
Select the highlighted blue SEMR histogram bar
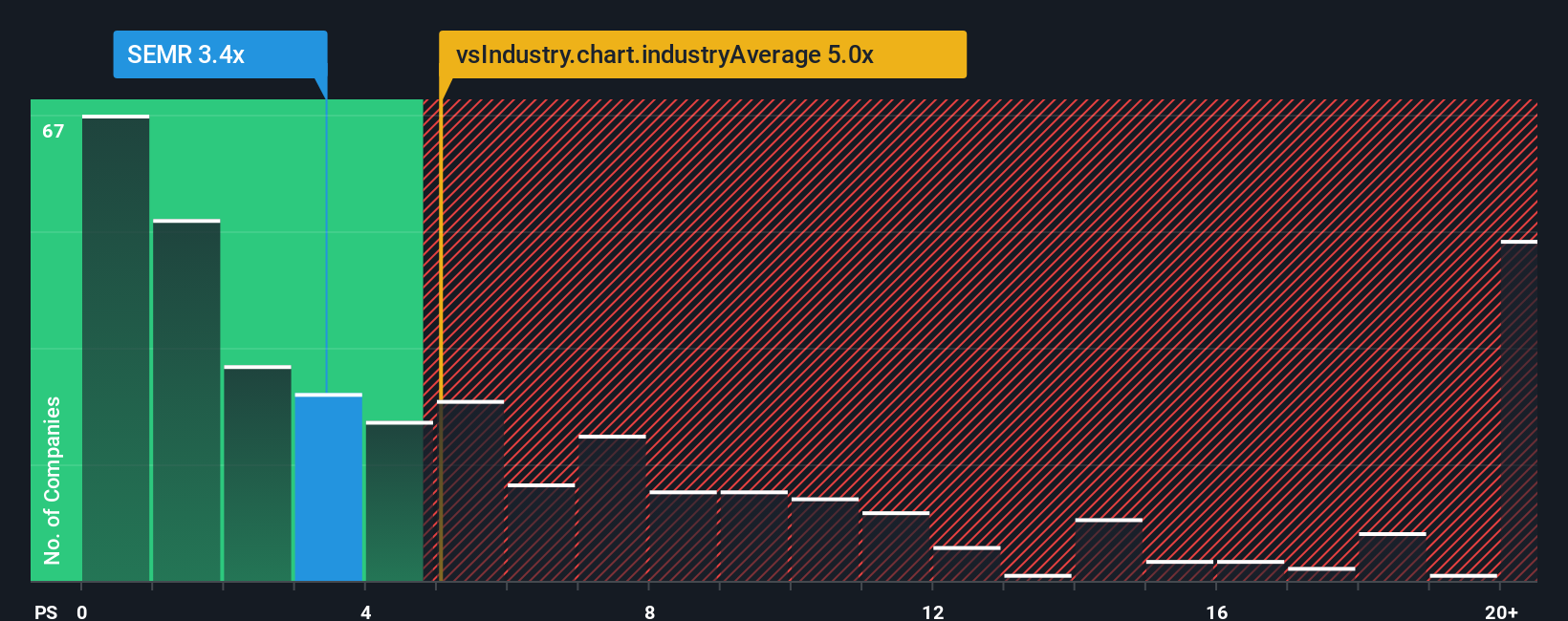328,487
